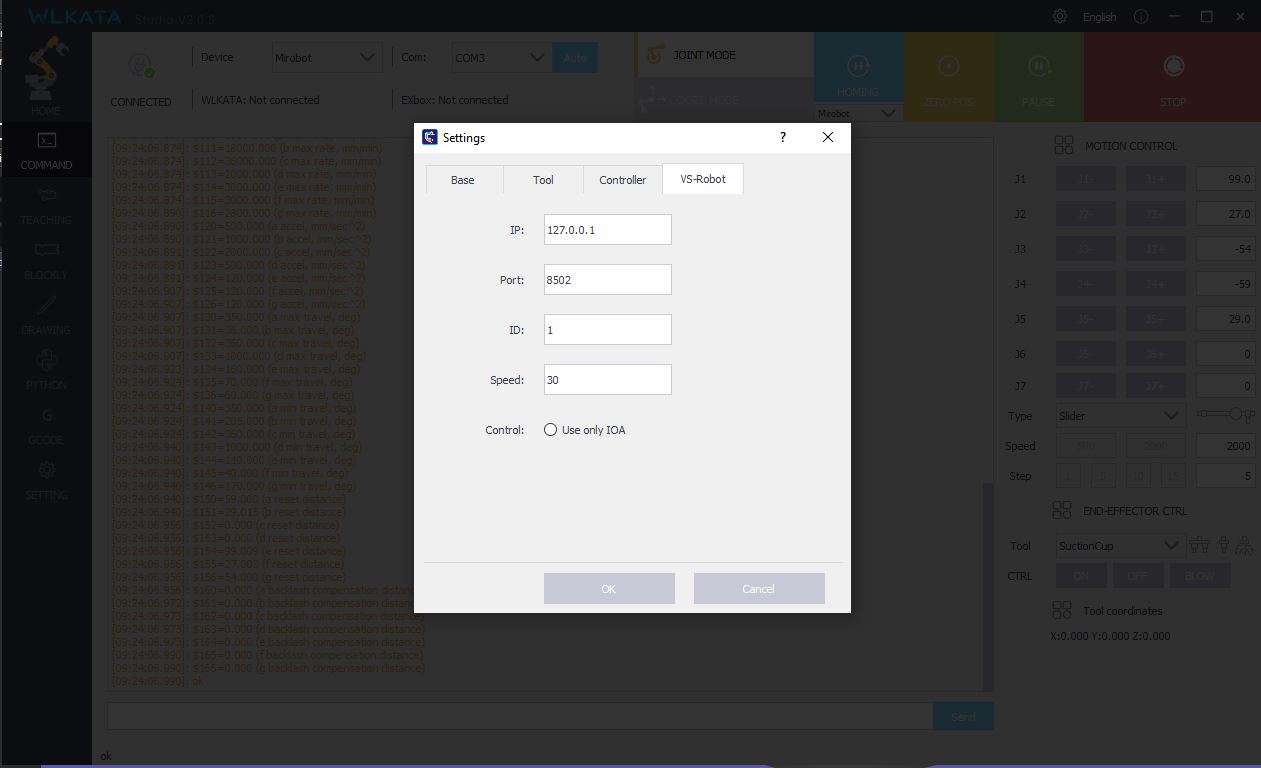The height and width of the screenshot is (768, 1261).
Task: Click the BLOW end-effector control button
Action: click(1199, 576)
